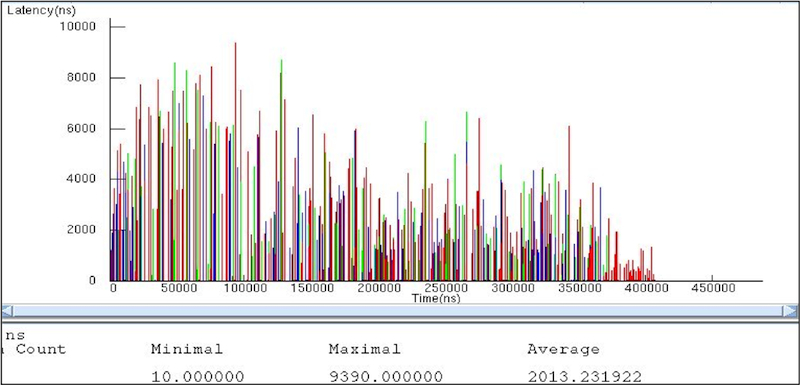Click the Time(ns) axis label
Viewport: 800px width, 385px height.
pyautogui.click(x=436, y=299)
